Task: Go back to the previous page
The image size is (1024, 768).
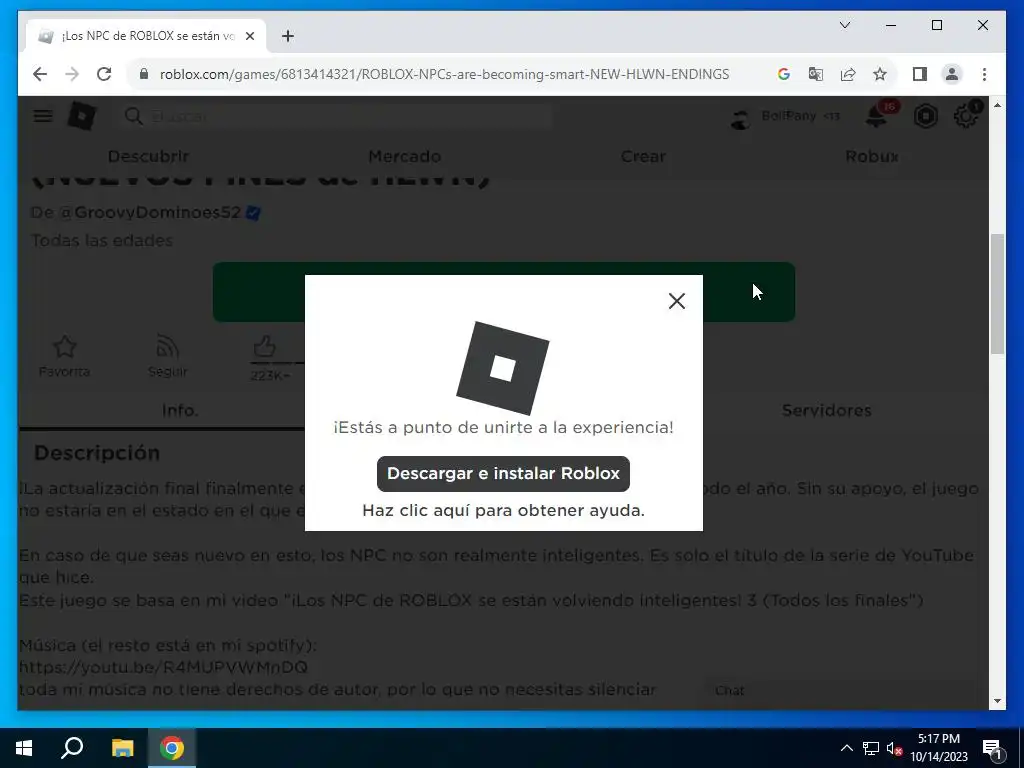Action: 40,74
